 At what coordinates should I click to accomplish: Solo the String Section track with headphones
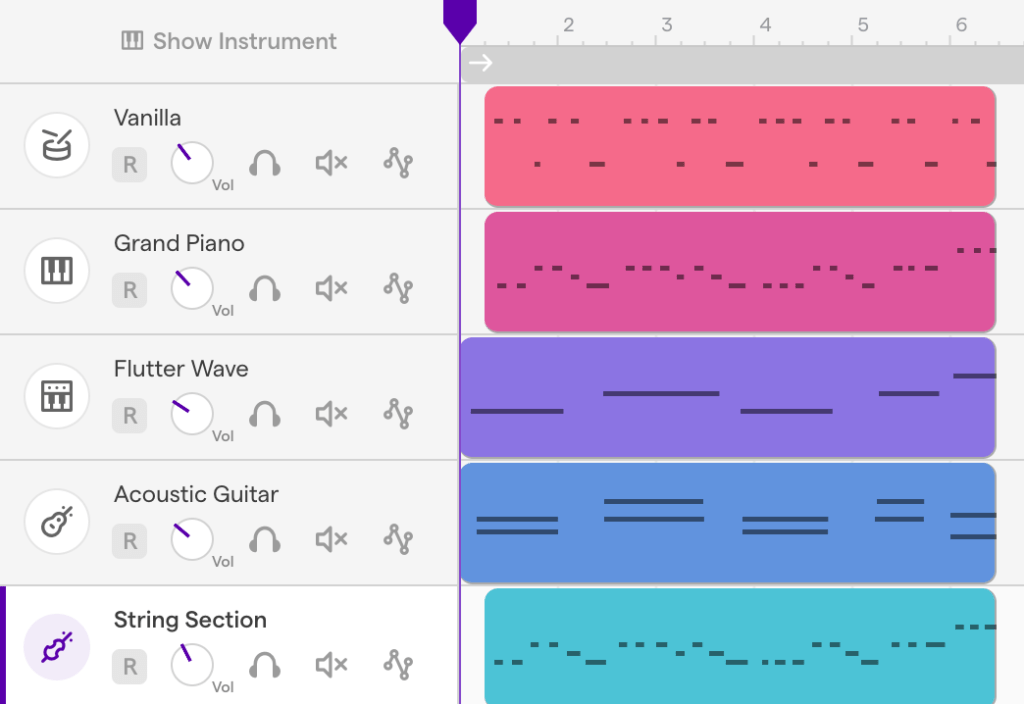click(265, 665)
